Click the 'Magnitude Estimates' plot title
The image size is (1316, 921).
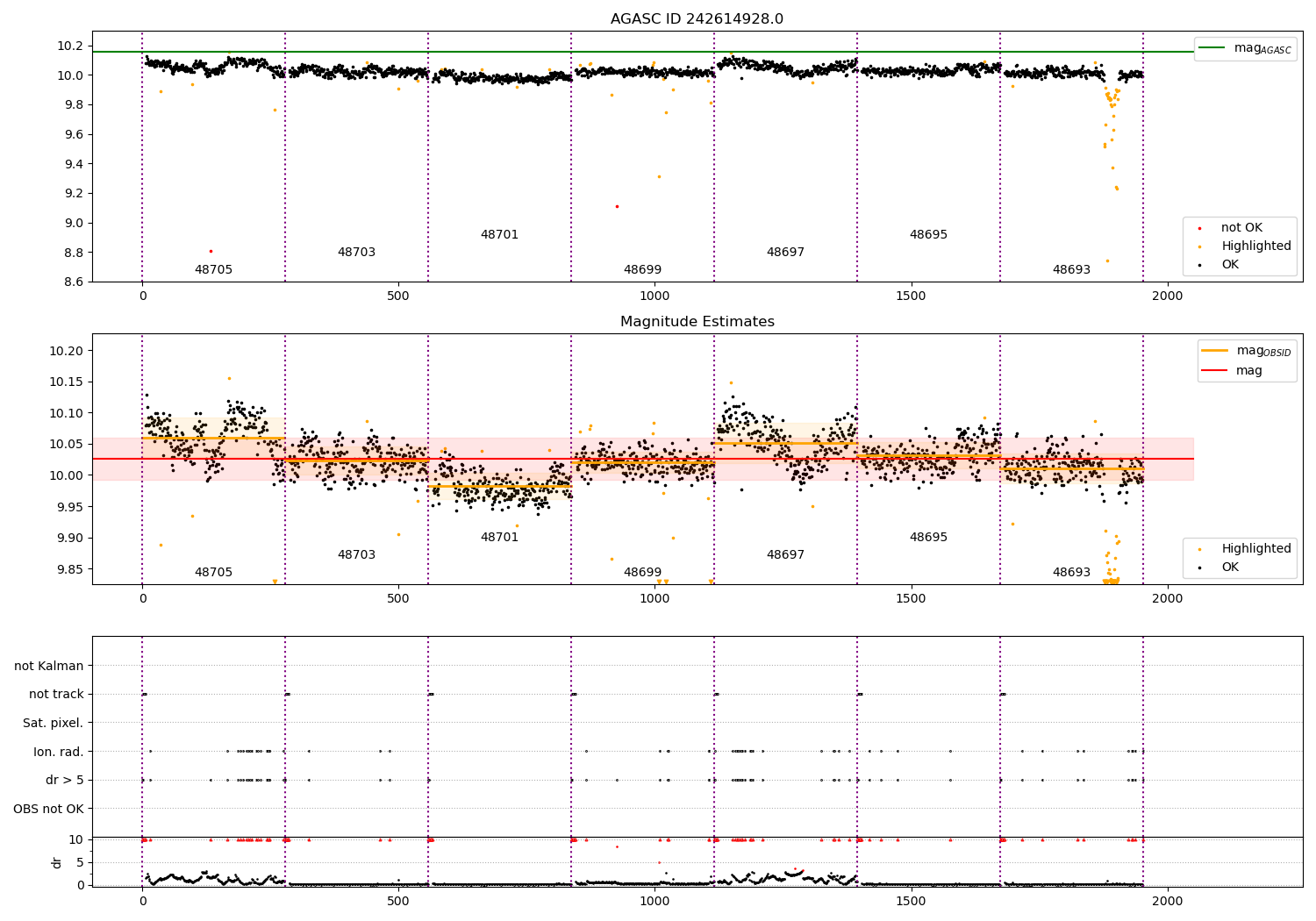pyautogui.click(x=697, y=321)
